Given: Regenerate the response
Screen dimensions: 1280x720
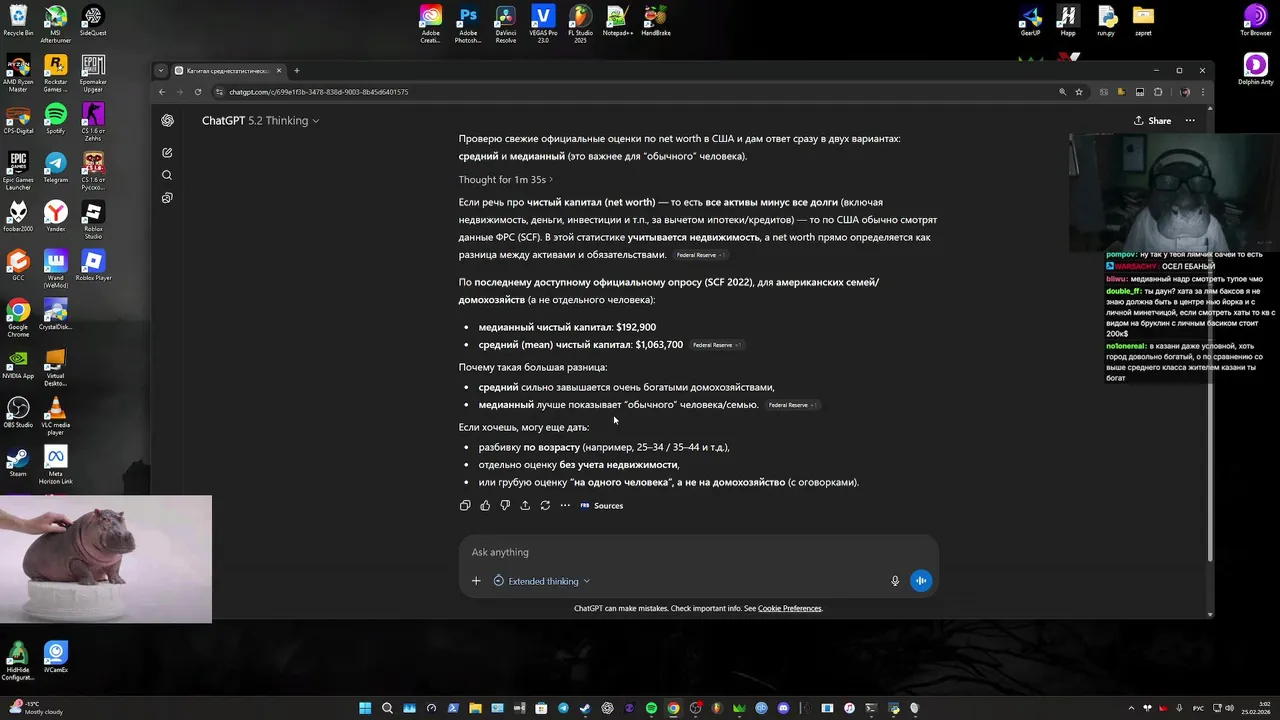Looking at the screenshot, I should point(545,506).
